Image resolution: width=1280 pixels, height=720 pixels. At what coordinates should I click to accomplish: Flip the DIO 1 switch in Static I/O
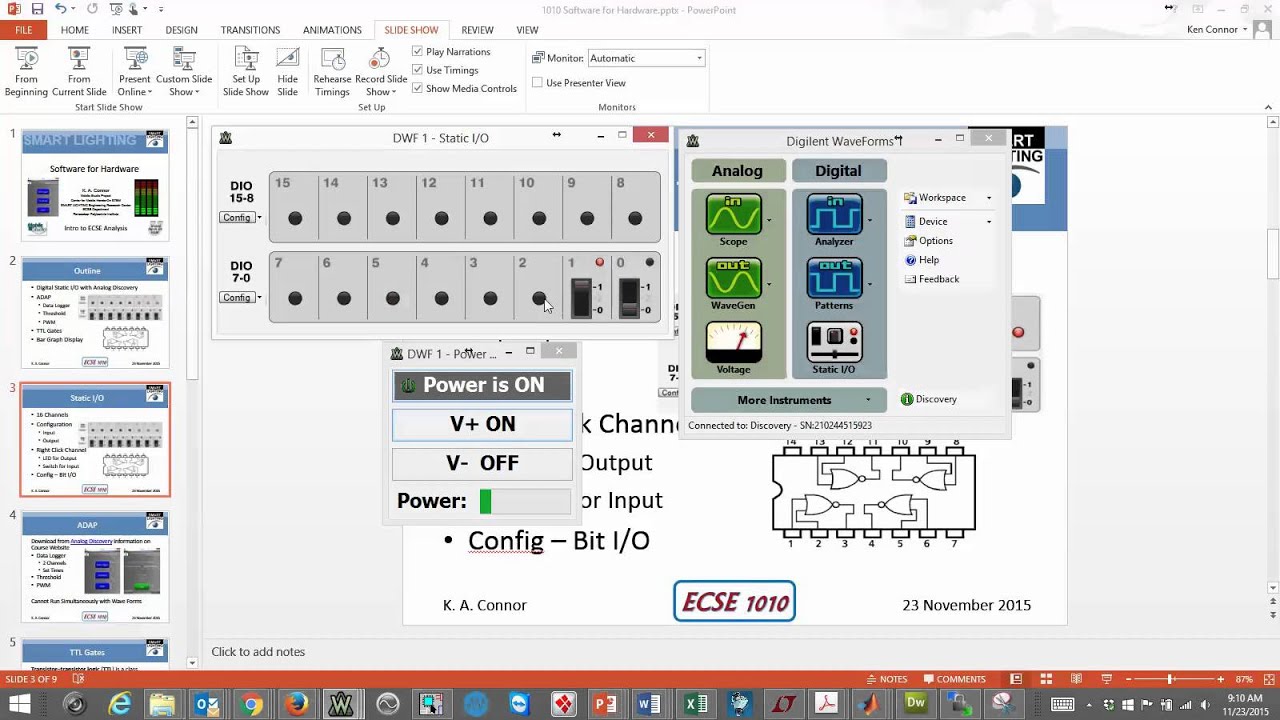580,298
